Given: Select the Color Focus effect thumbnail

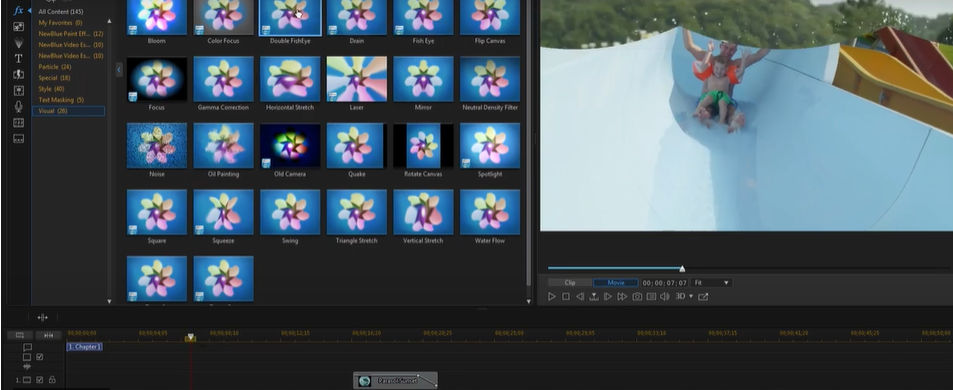Looking at the screenshot, I should click(223, 17).
